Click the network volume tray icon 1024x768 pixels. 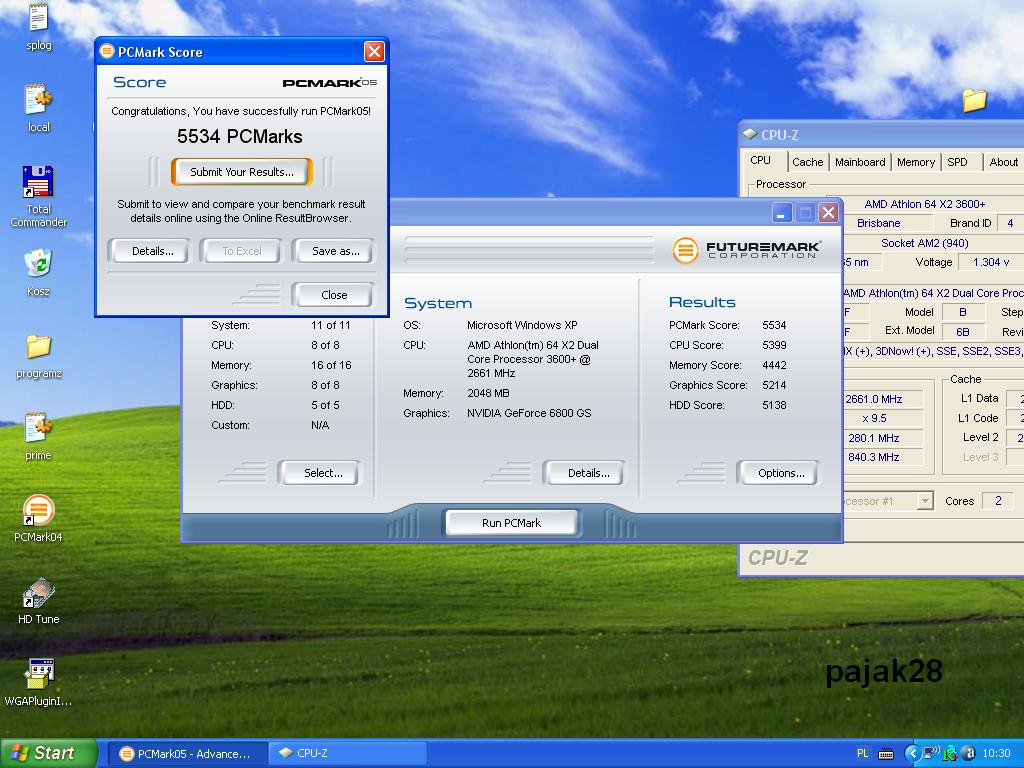click(931, 754)
